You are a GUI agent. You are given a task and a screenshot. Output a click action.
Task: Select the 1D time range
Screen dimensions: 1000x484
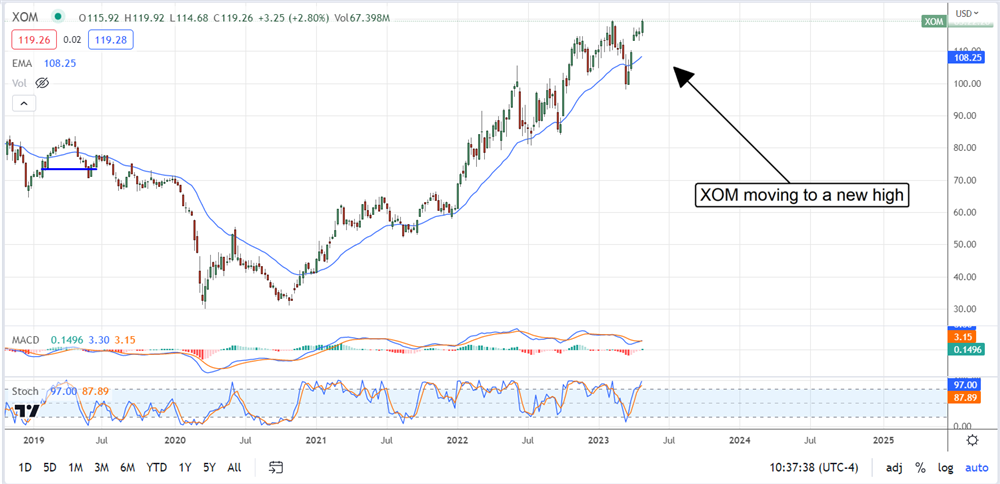pos(25,467)
